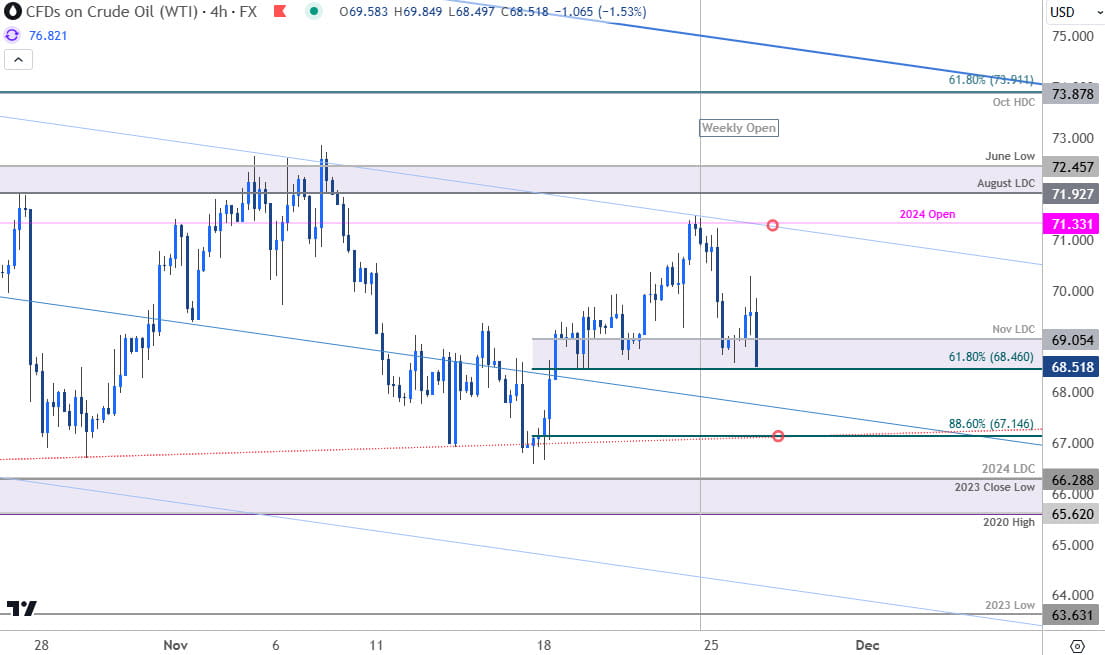Click the Weekly Open tag on the chart
The height and width of the screenshot is (655, 1105).
pyautogui.click(x=739, y=128)
